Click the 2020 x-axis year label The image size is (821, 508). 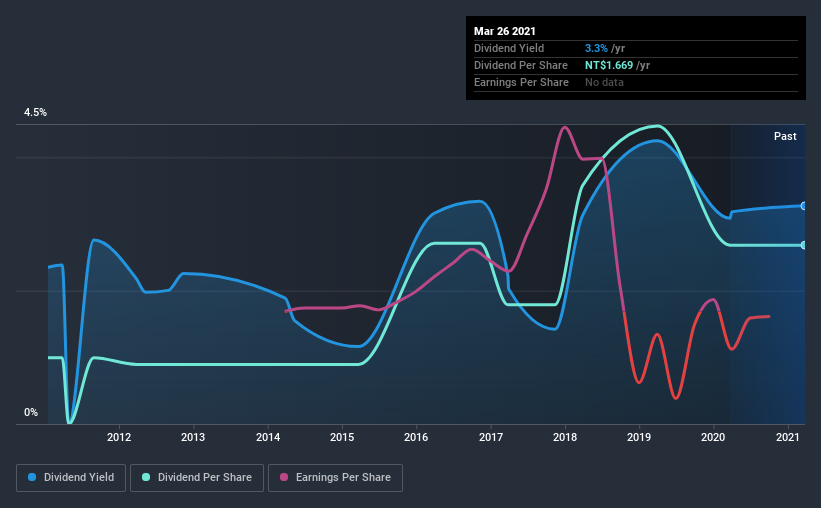[713, 437]
